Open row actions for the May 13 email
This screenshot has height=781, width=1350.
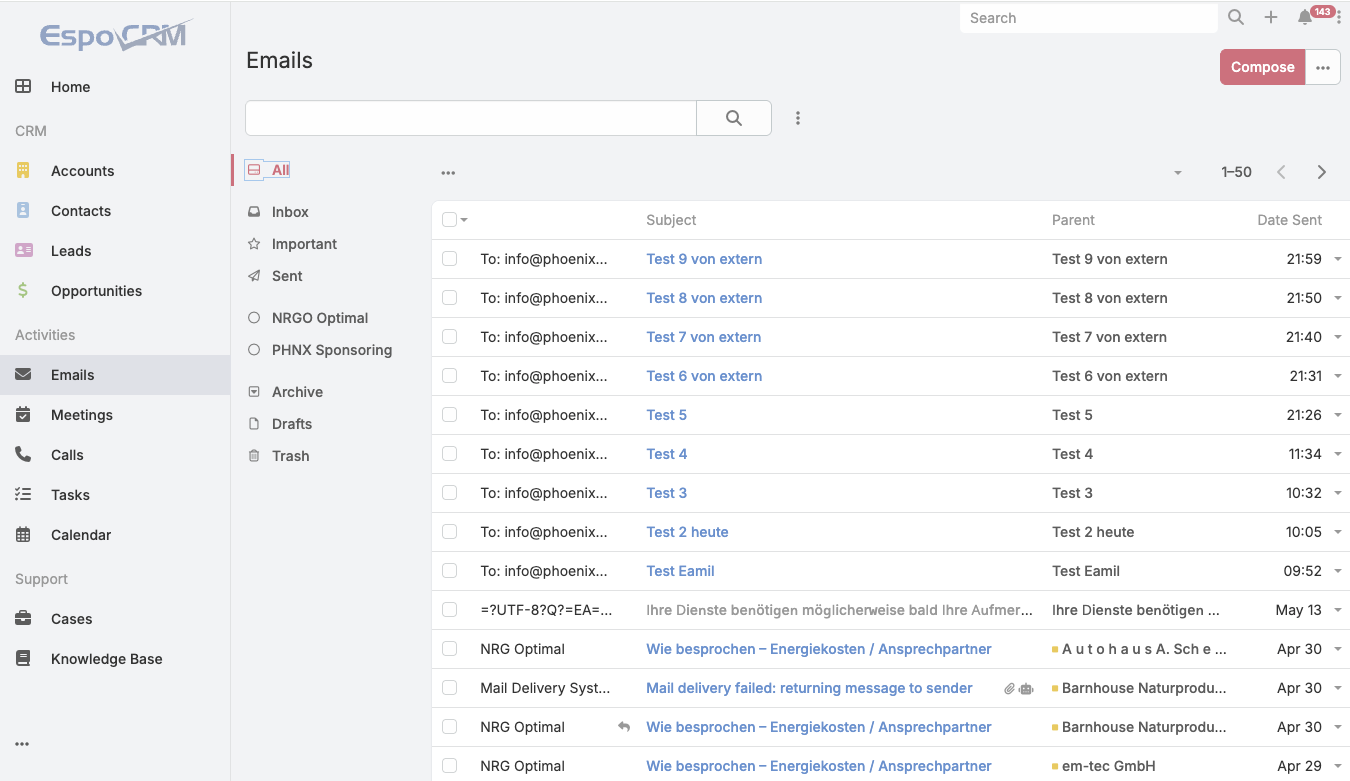(1338, 610)
